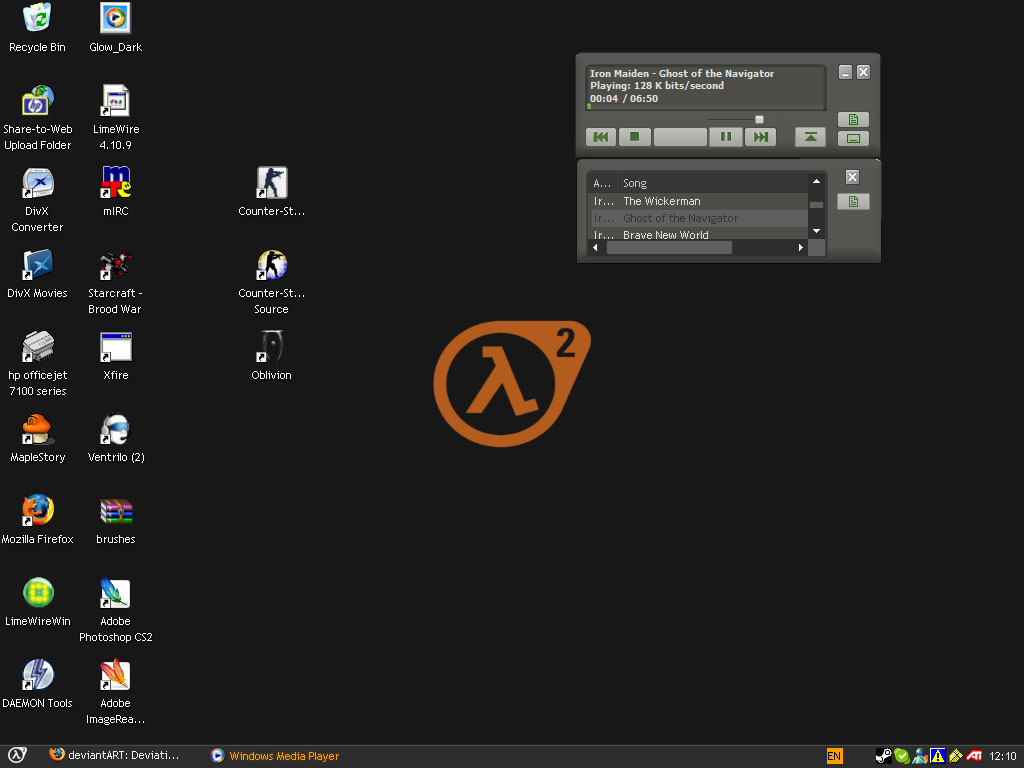Toggle compact mode using the green rectangle icon
Image resolution: width=1024 pixels, height=768 pixels.
pyautogui.click(x=853, y=138)
